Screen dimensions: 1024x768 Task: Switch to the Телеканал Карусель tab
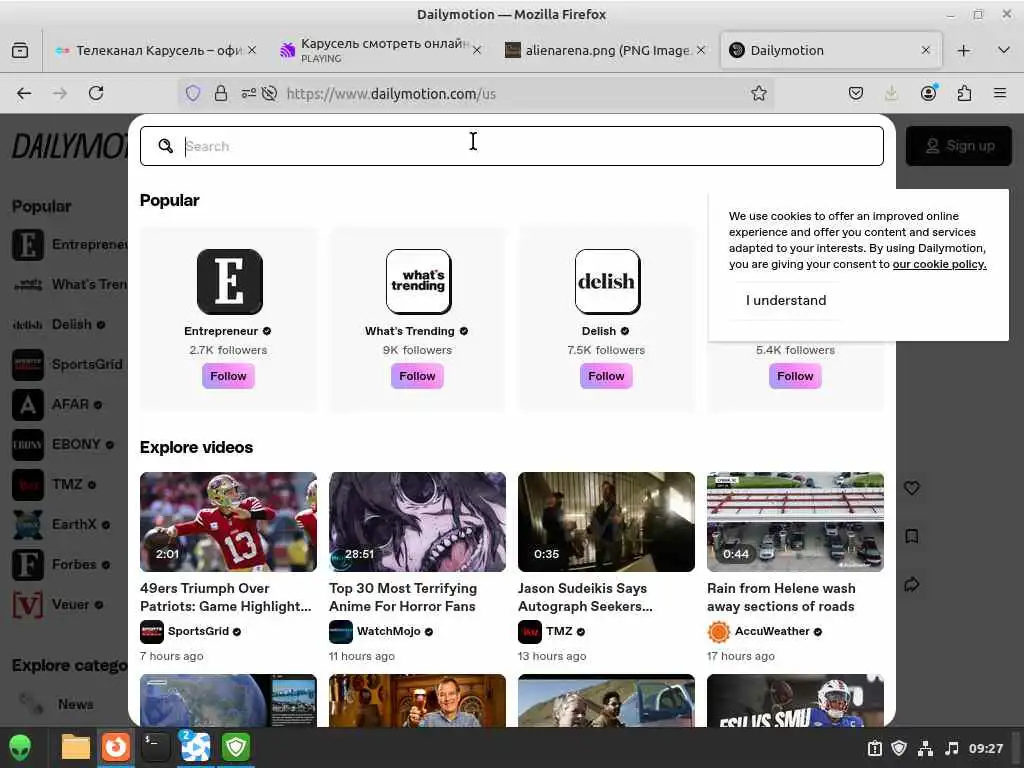[x=155, y=50]
